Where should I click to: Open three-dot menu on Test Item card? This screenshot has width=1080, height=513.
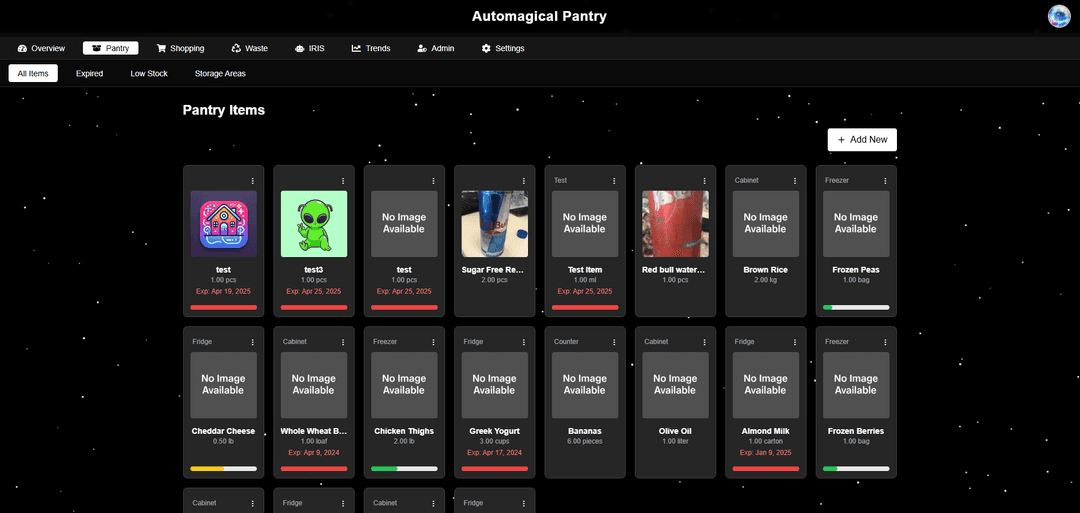coord(614,180)
